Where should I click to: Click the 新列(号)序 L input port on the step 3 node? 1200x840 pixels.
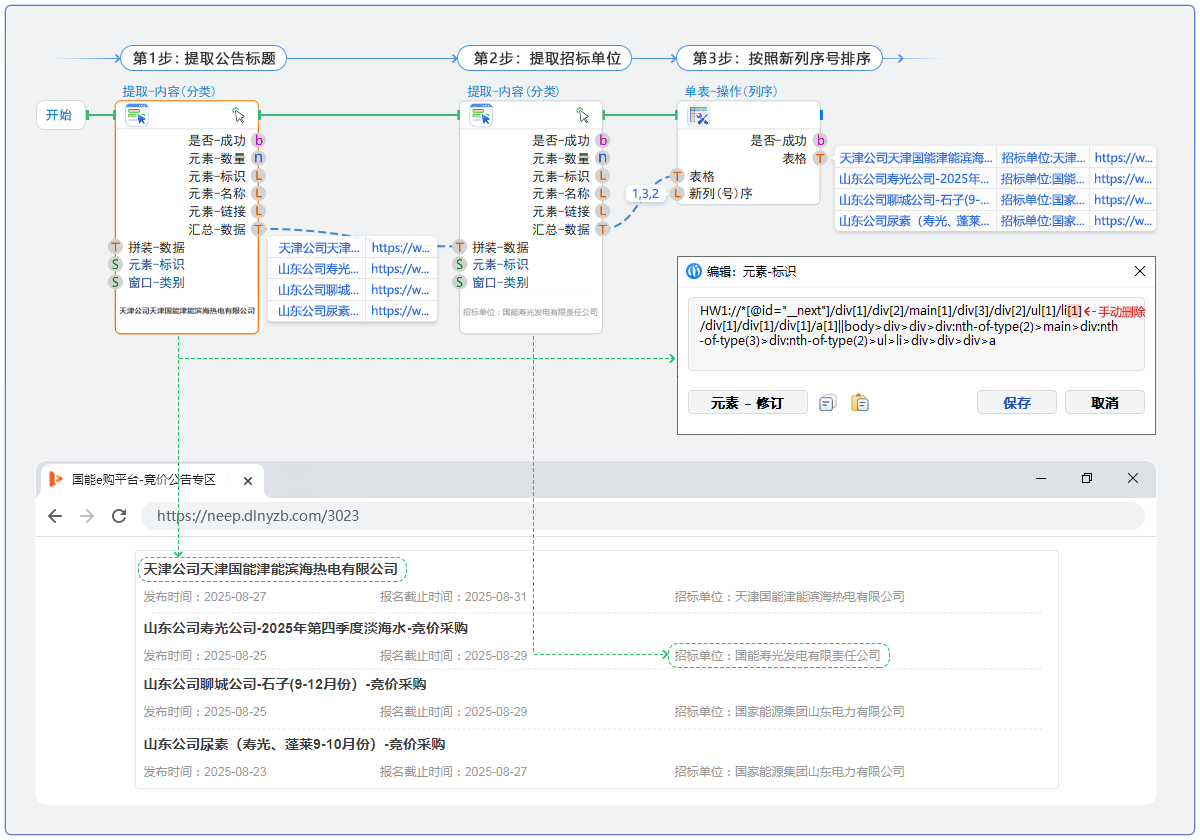[x=677, y=193]
